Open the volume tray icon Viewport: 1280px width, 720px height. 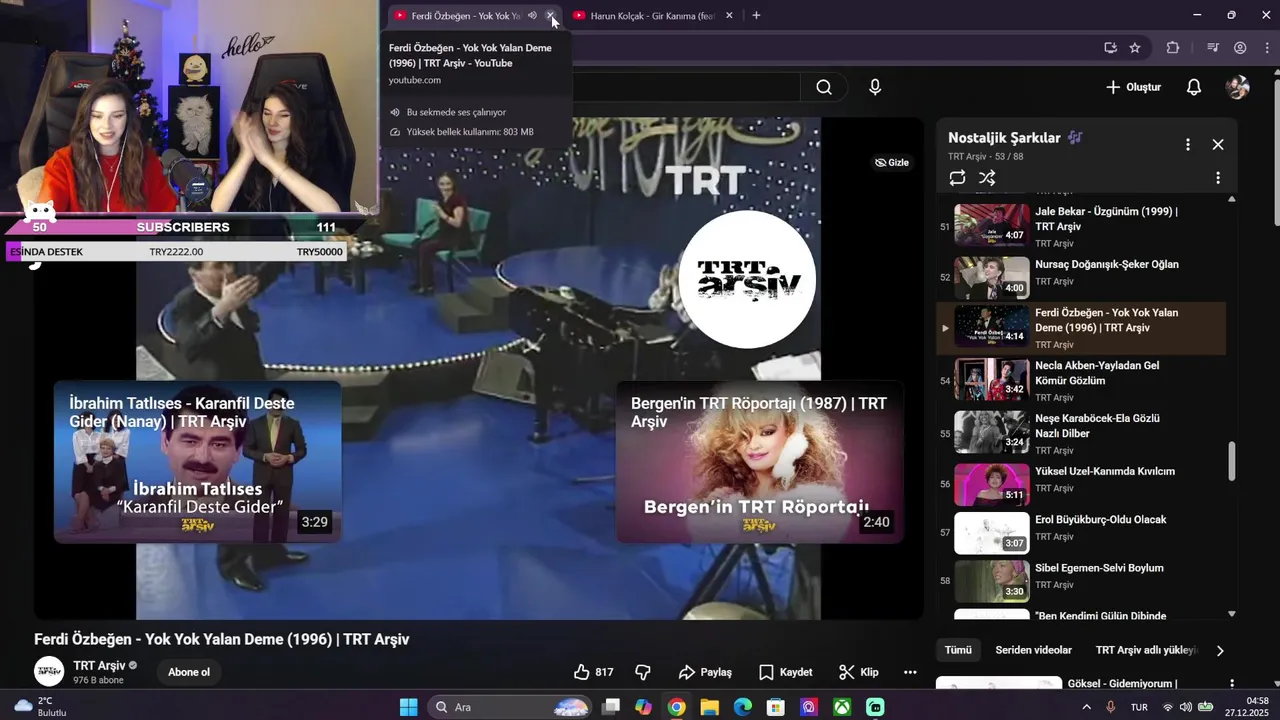1186,707
